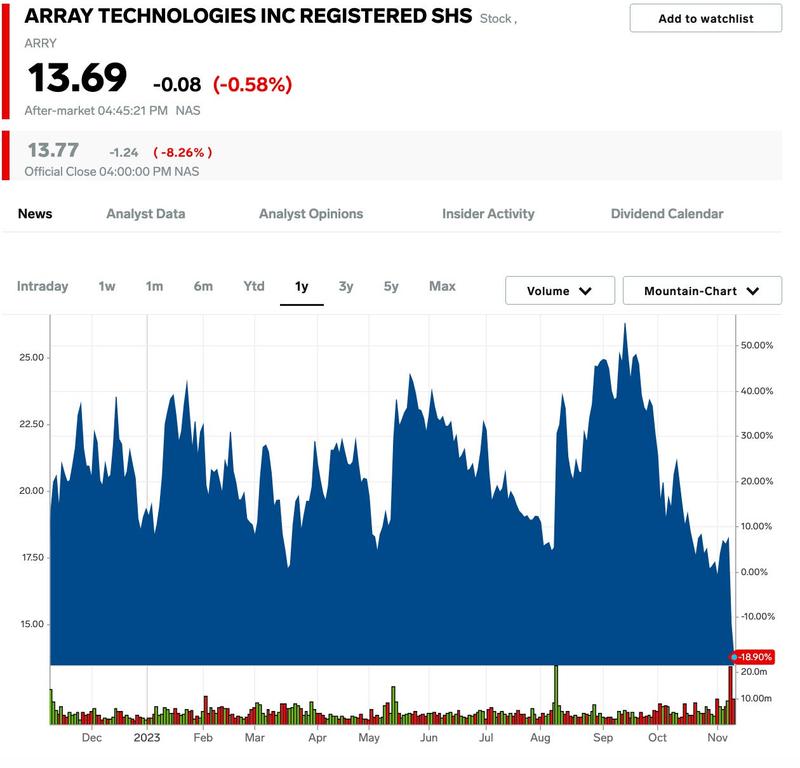Select the Max chart range

tap(442, 286)
